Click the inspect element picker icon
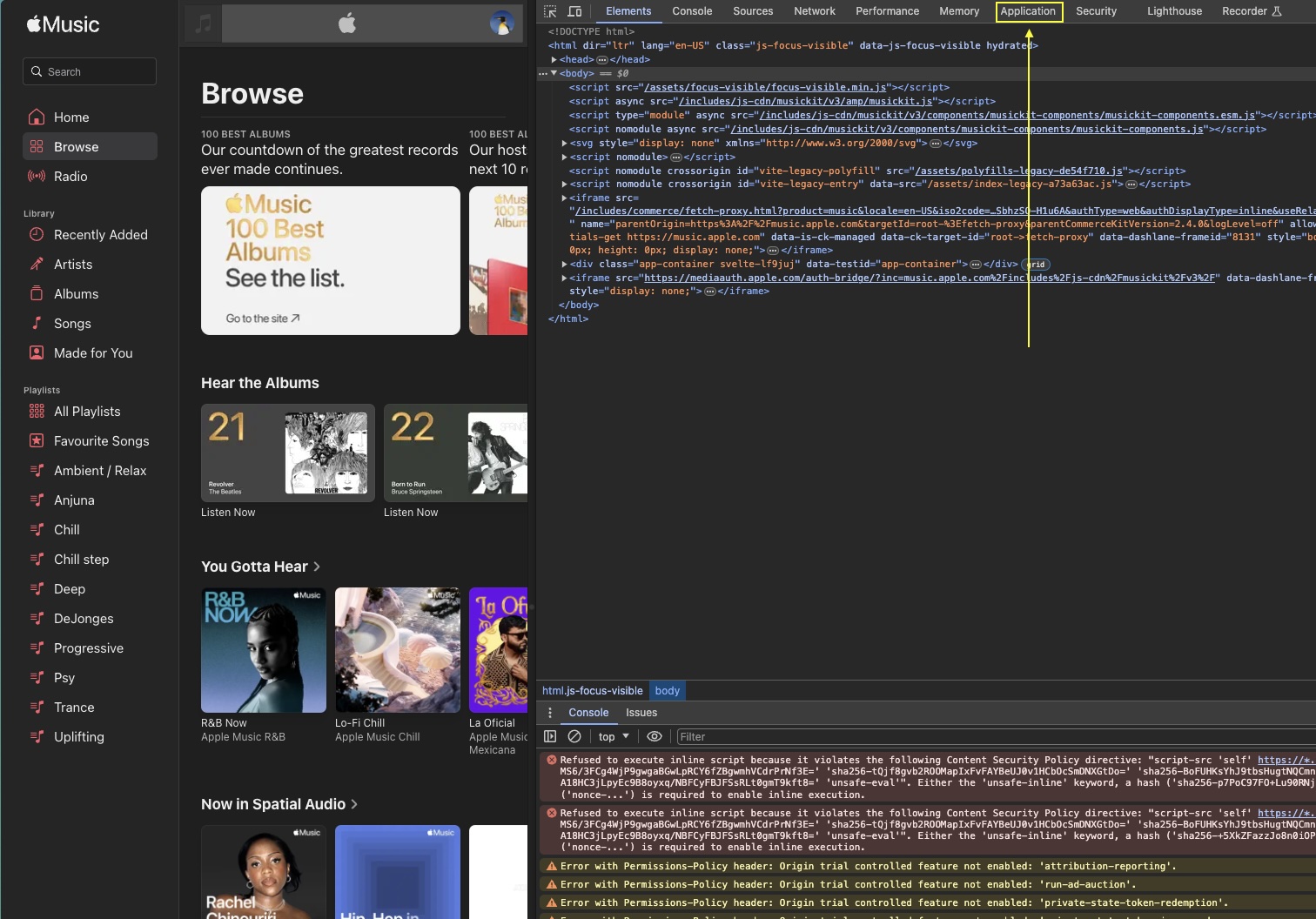This screenshot has height=919, width=1316. point(550,11)
